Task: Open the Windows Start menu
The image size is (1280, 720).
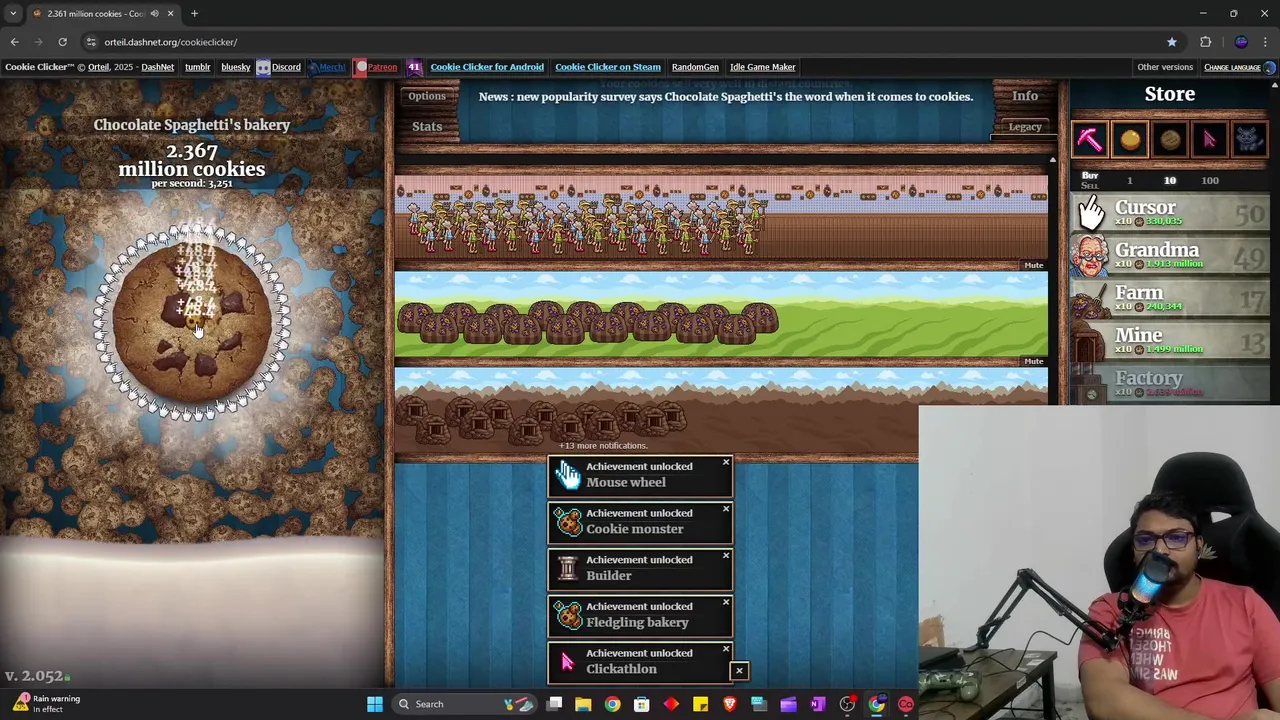Action: click(375, 704)
